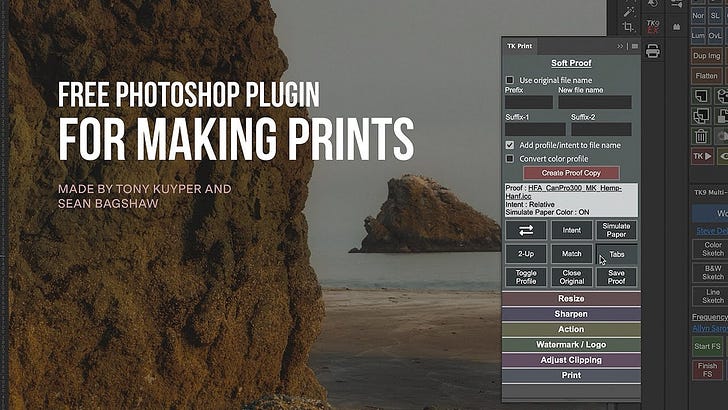Image resolution: width=728 pixels, height=410 pixels.
Task: Select the TK Print panel tab
Action: click(519, 46)
